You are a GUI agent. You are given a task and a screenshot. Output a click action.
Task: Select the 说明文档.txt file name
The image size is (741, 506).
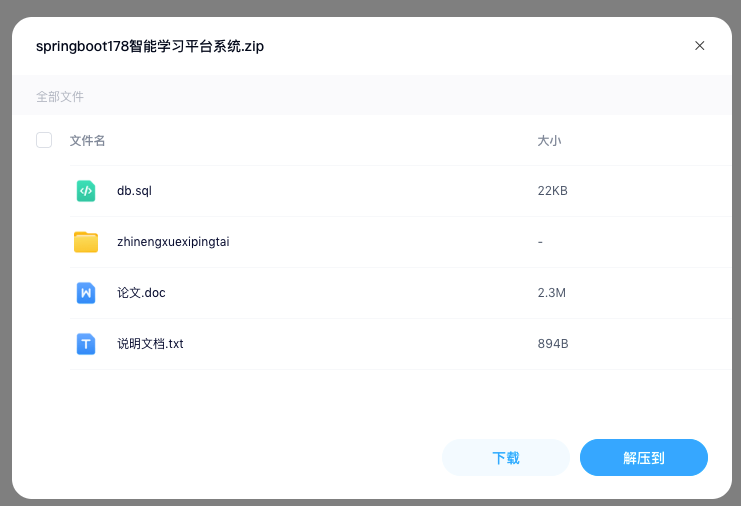click(150, 344)
